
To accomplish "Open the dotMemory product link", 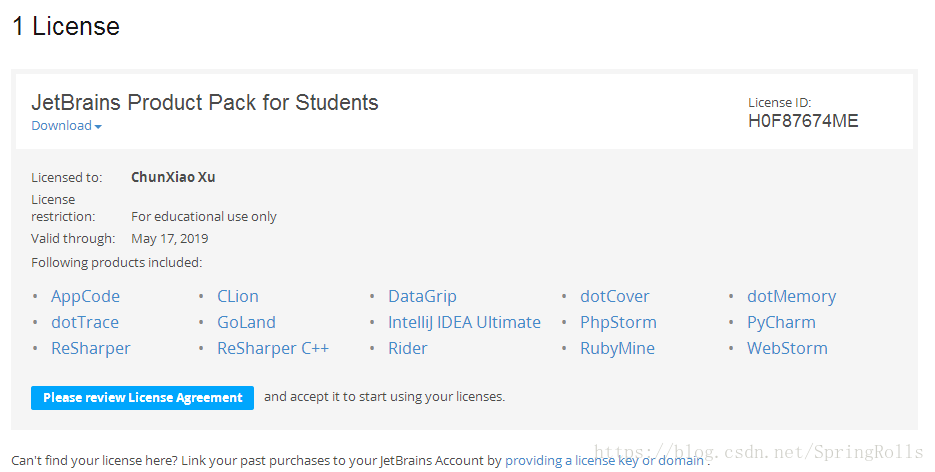I will (791, 296).
